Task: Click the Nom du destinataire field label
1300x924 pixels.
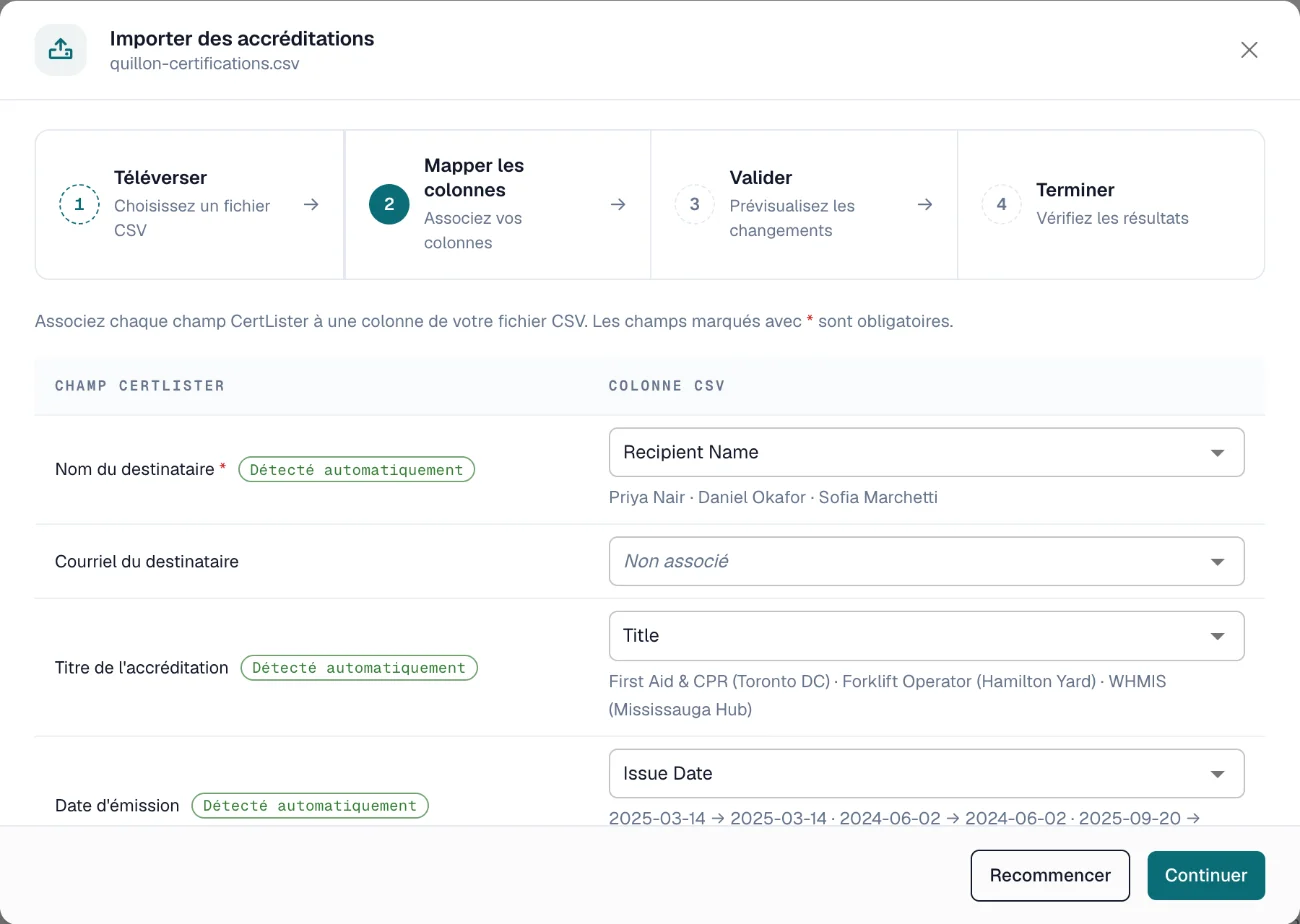Action: point(135,469)
